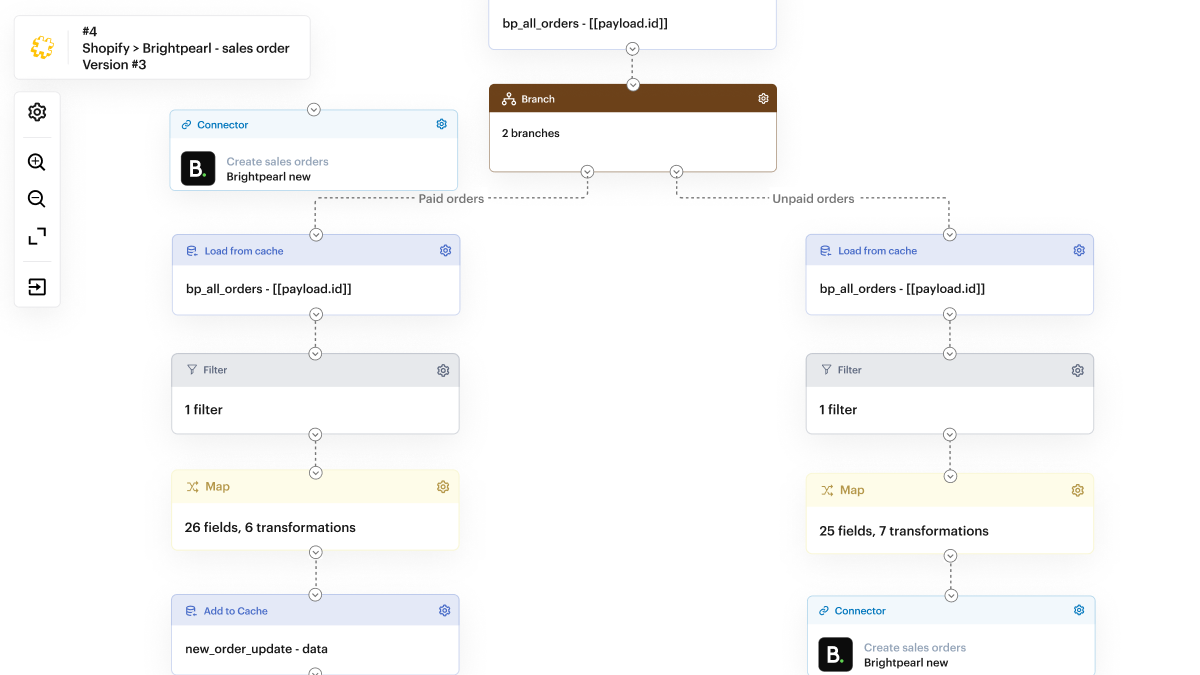Zoom out of the workflow canvas

(37, 199)
